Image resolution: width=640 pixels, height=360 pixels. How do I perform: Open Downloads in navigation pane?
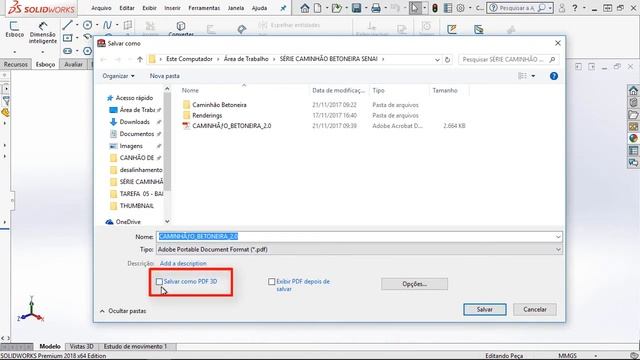click(134, 122)
